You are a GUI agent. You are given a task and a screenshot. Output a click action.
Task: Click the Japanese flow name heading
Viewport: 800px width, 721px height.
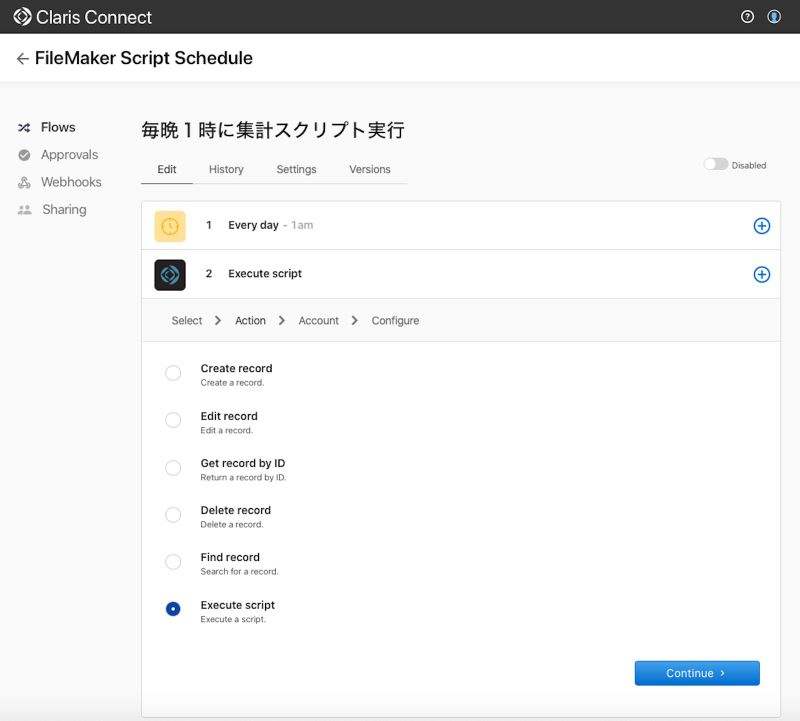[273, 130]
